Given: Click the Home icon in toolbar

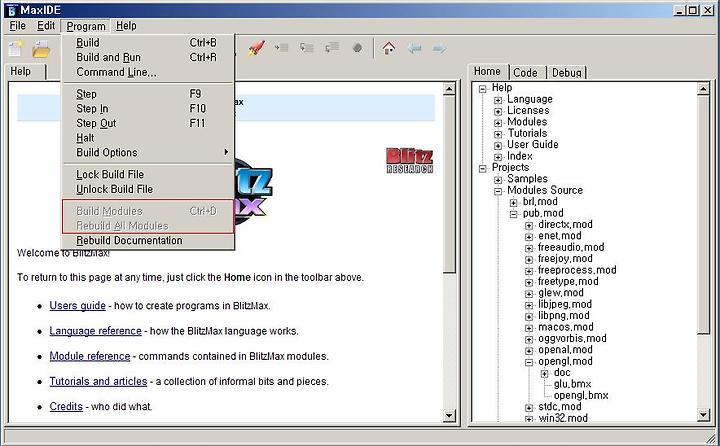Looking at the screenshot, I should pos(388,48).
